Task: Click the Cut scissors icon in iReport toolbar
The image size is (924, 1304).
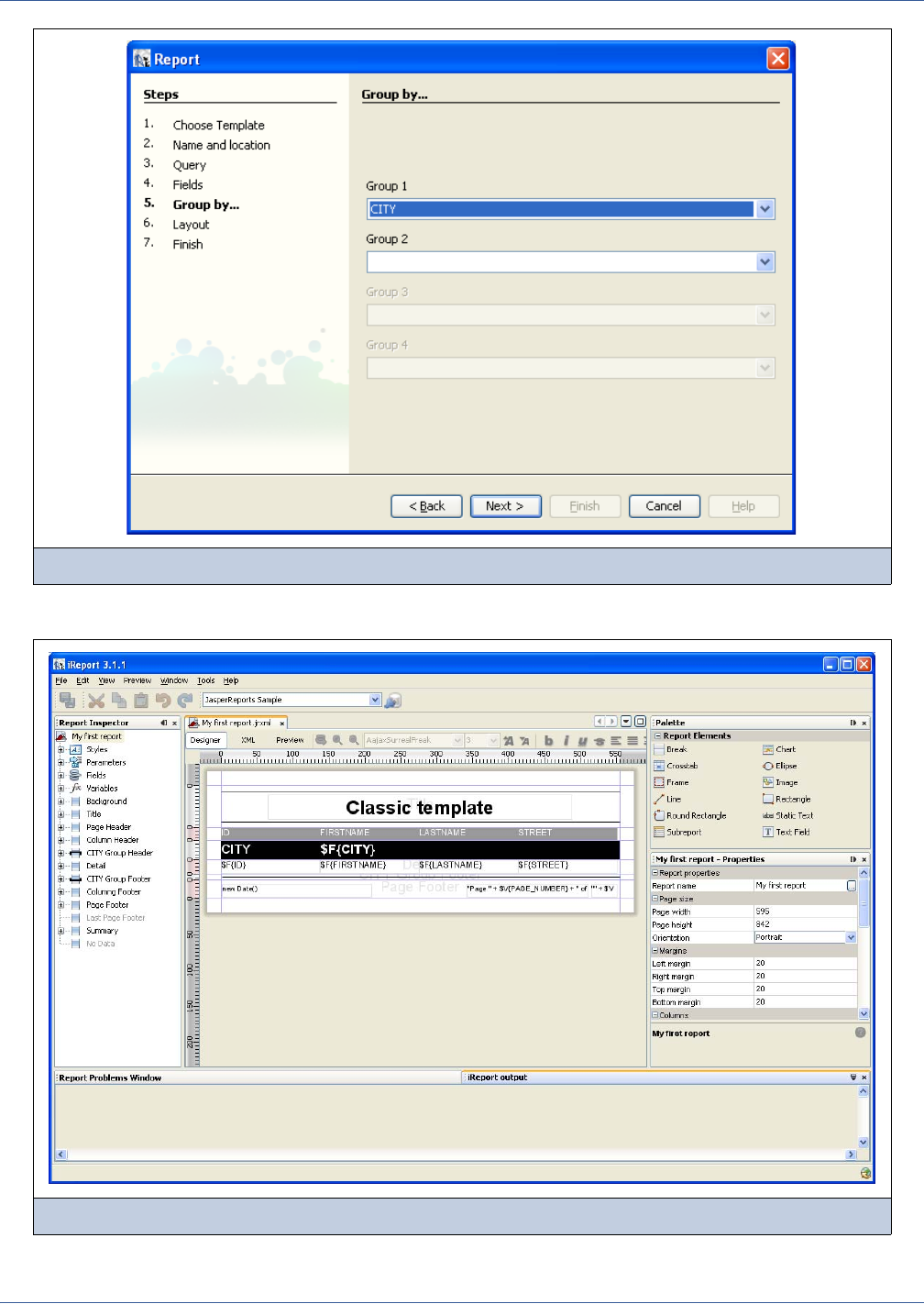Action: pos(96,700)
